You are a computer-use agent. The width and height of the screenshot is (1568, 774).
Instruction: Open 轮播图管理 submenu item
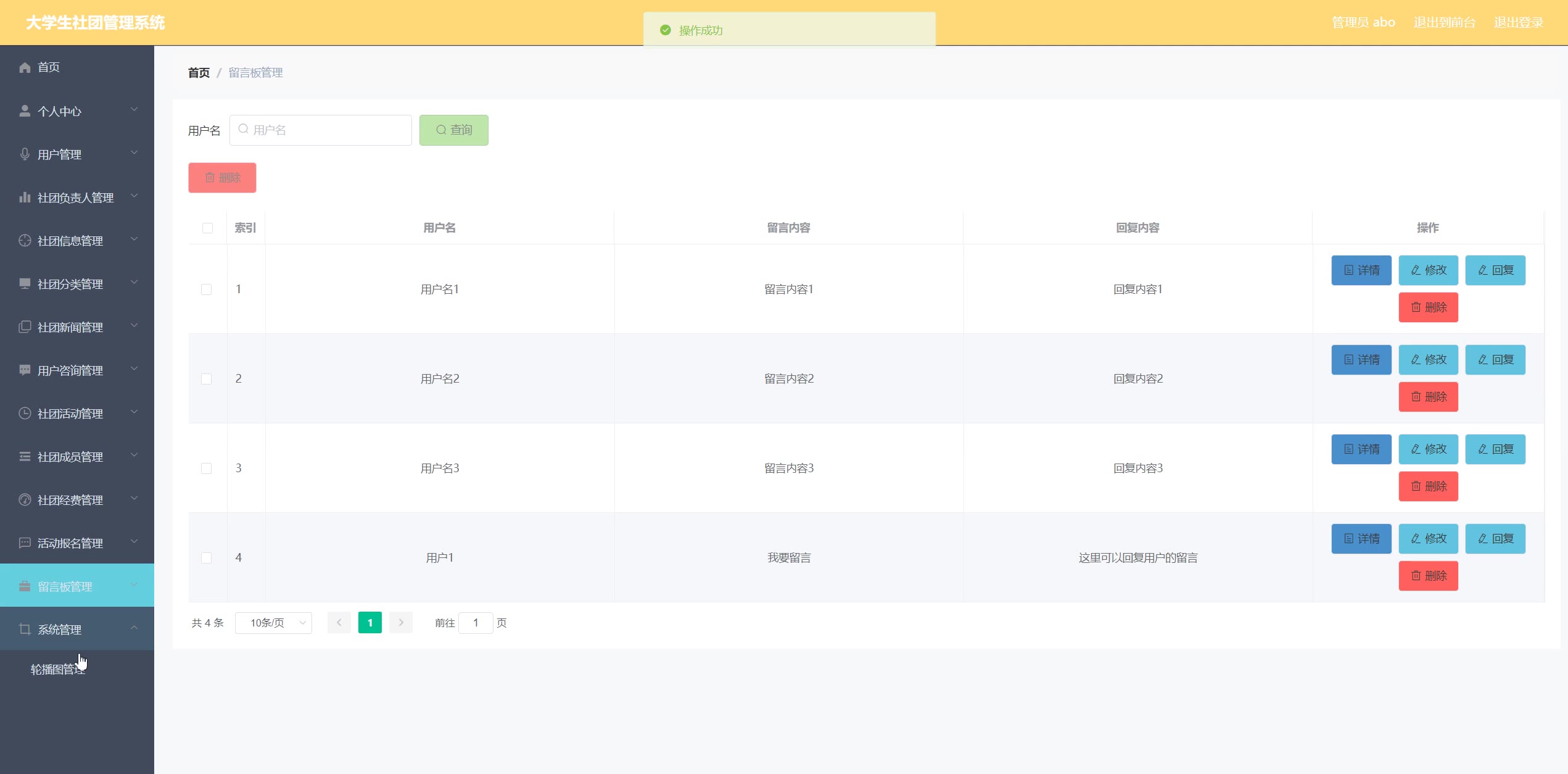(57, 670)
